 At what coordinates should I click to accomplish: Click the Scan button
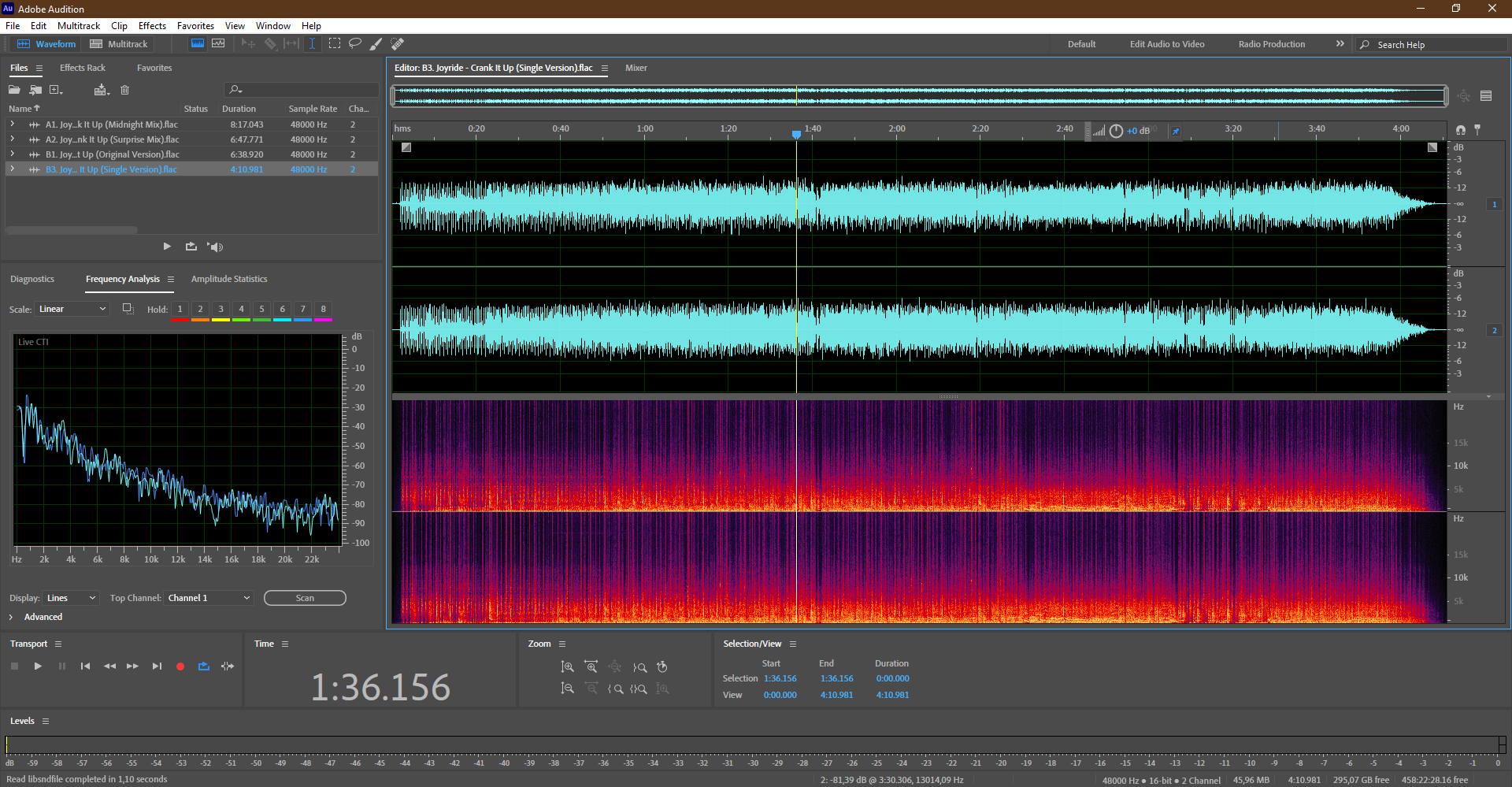[x=305, y=598]
